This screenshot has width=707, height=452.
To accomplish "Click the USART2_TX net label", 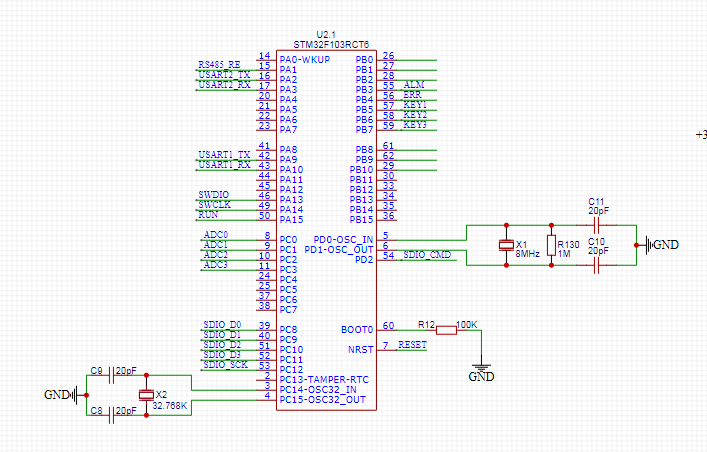I will 224,75.
